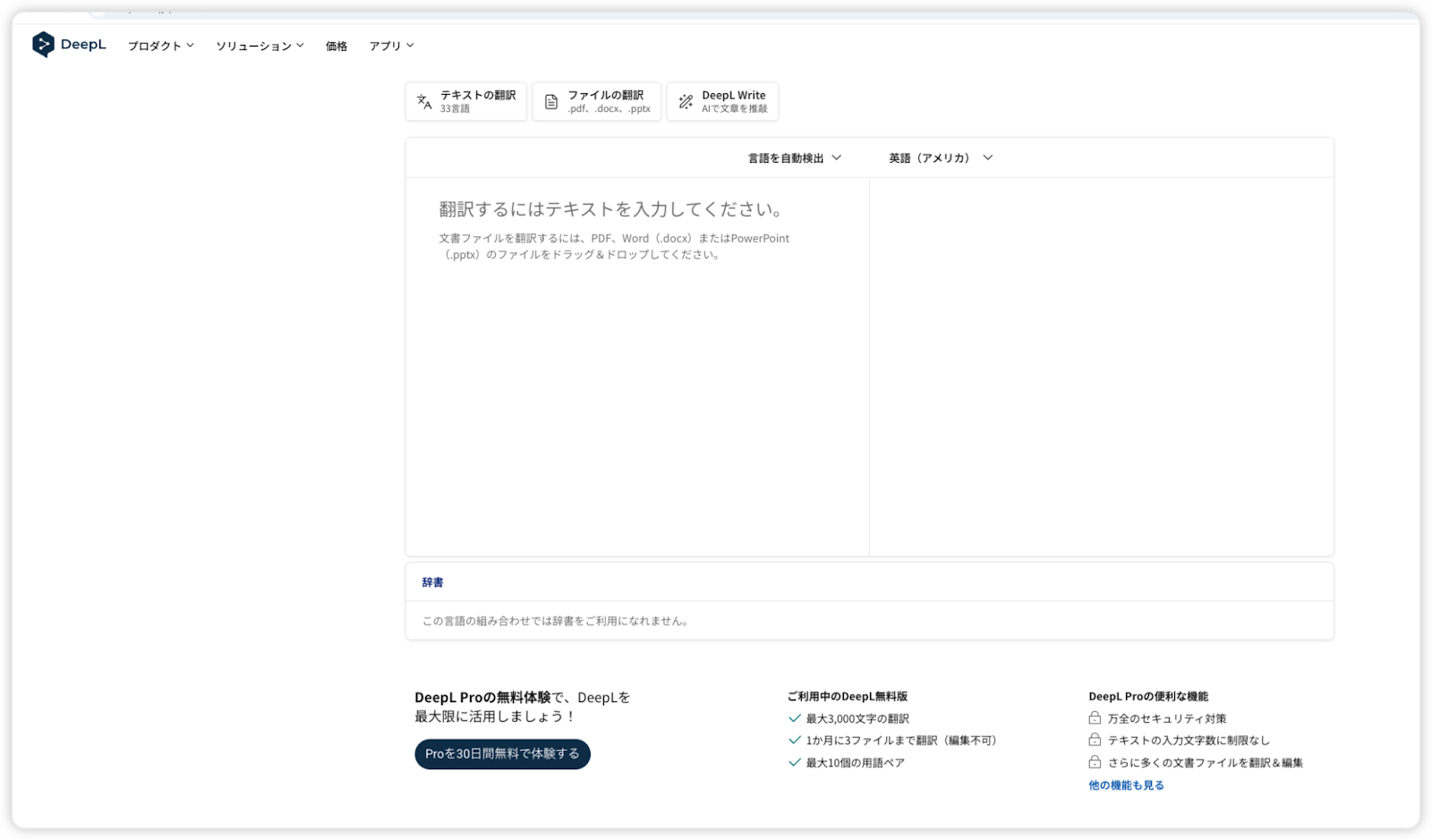The image size is (1432, 840).
Task: Click checkmark icon beside 1か月に3ファイルまで翻訳
Action: pos(794,740)
